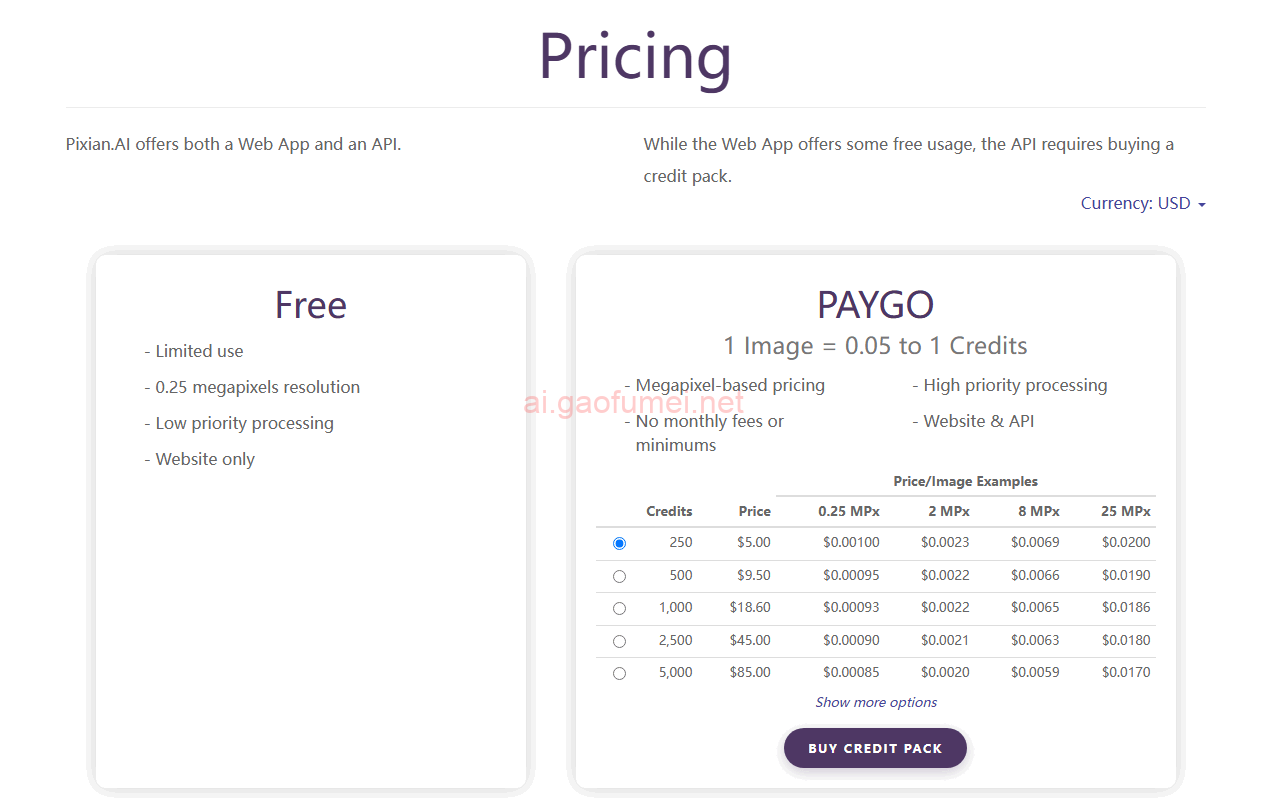Click the $9.50 price cell

[754, 575]
